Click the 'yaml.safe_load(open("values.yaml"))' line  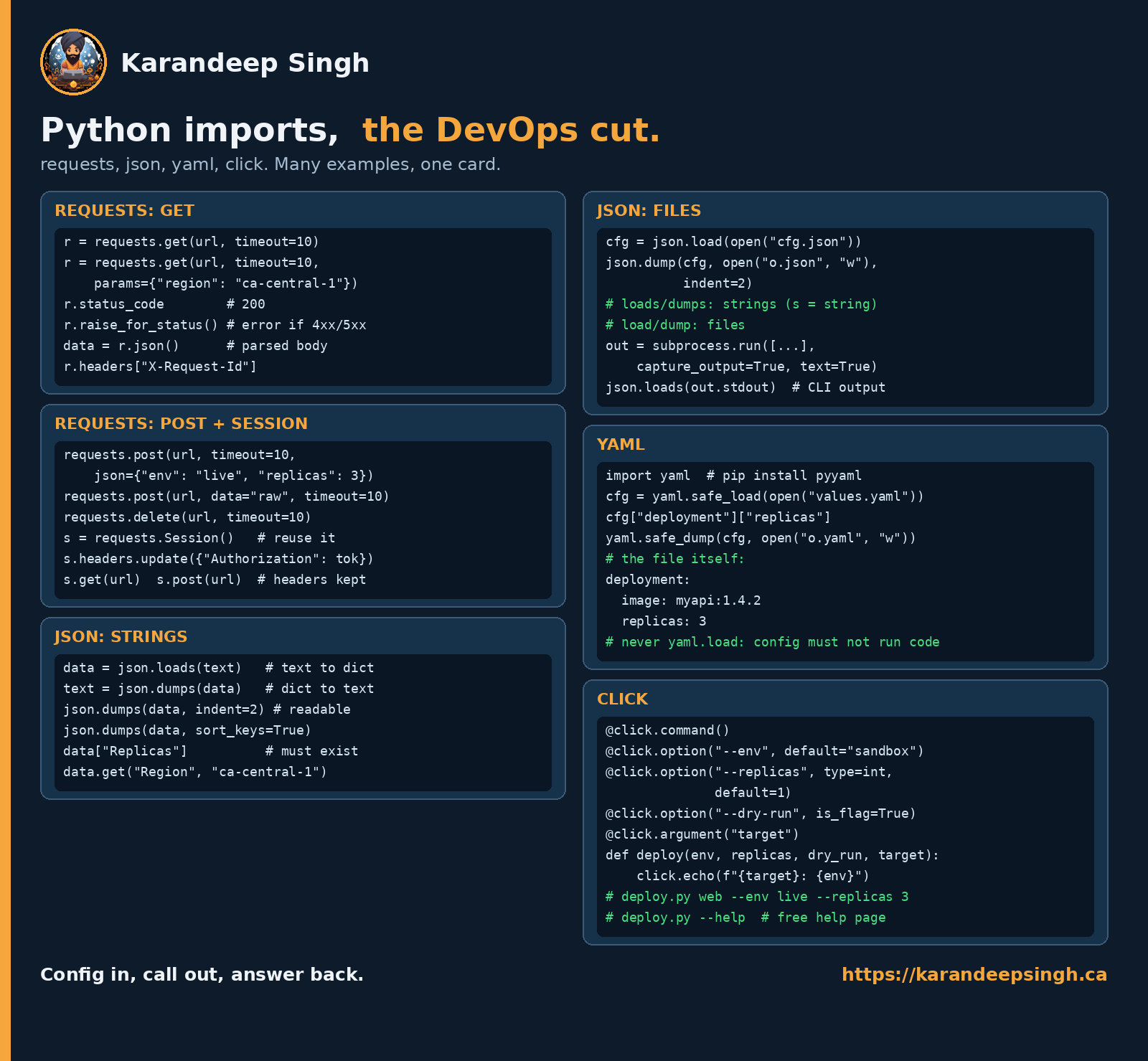tap(765, 496)
